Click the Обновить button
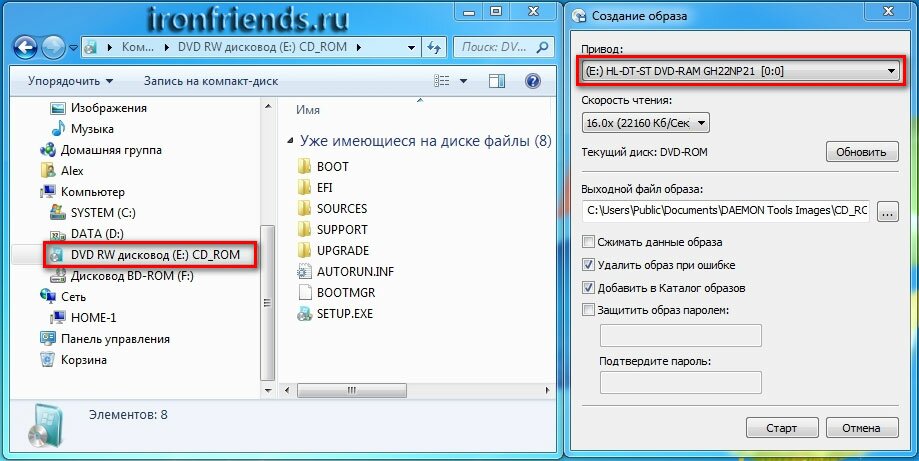Image resolution: width=919 pixels, height=461 pixels. pos(861,152)
